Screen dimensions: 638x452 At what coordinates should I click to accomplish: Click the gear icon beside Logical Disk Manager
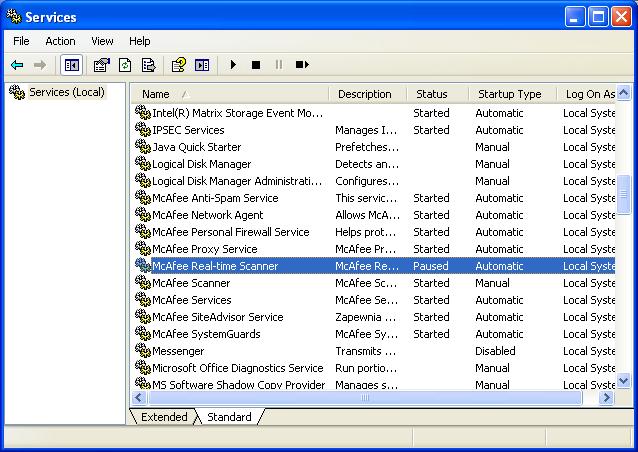click(143, 164)
